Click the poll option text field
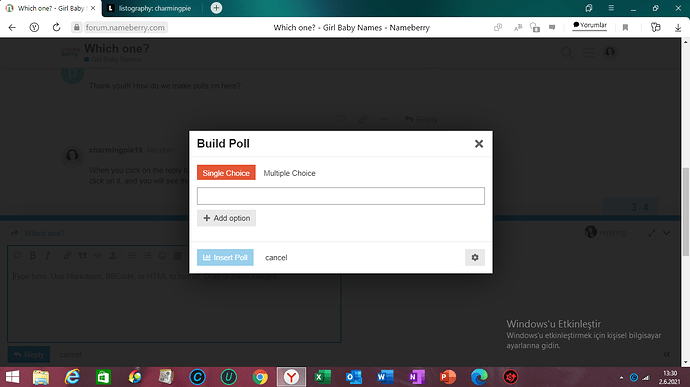The width and height of the screenshot is (690, 387). [341, 196]
